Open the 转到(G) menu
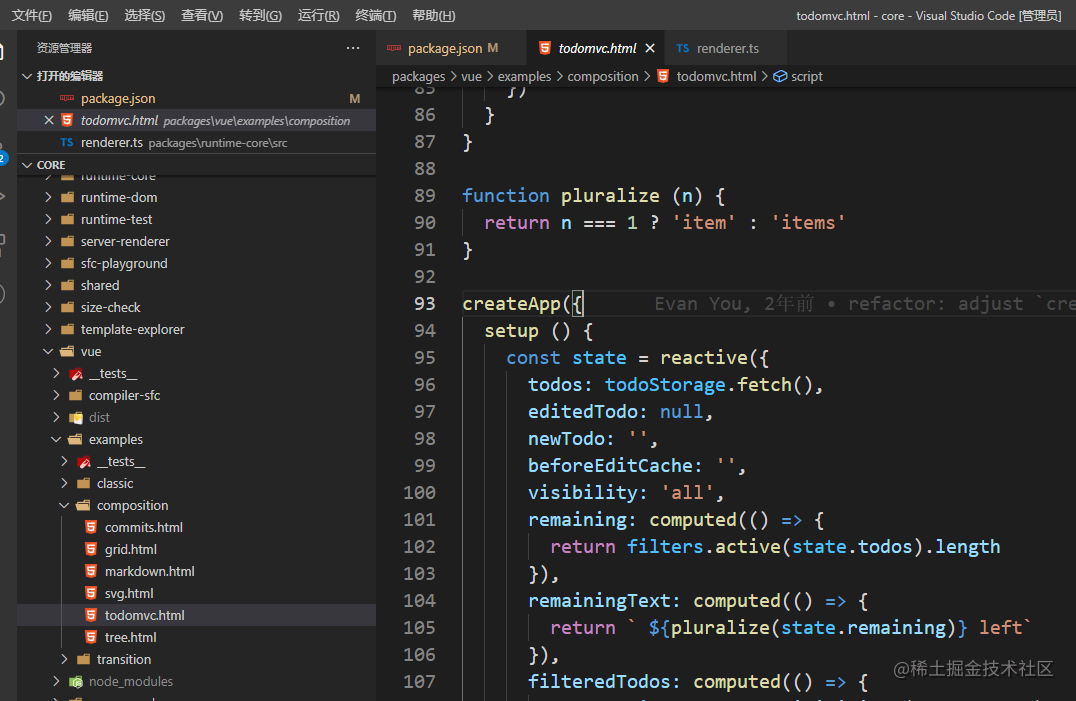Image resolution: width=1076 pixels, height=701 pixels. tap(260, 15)
